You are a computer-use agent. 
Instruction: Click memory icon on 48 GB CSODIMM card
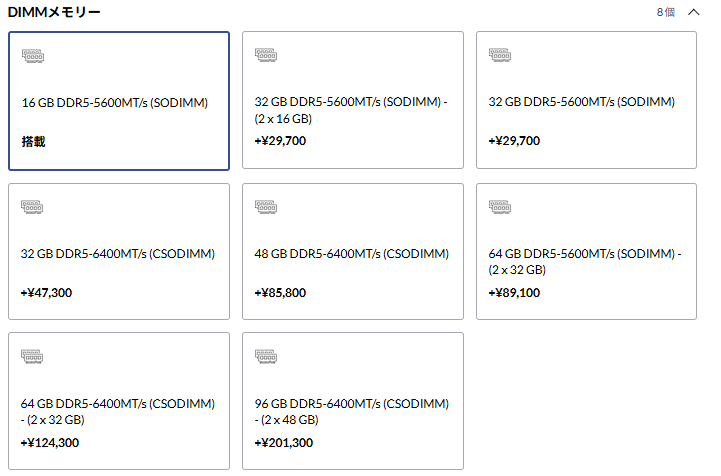pyautogui.click(x=266, y=207)
